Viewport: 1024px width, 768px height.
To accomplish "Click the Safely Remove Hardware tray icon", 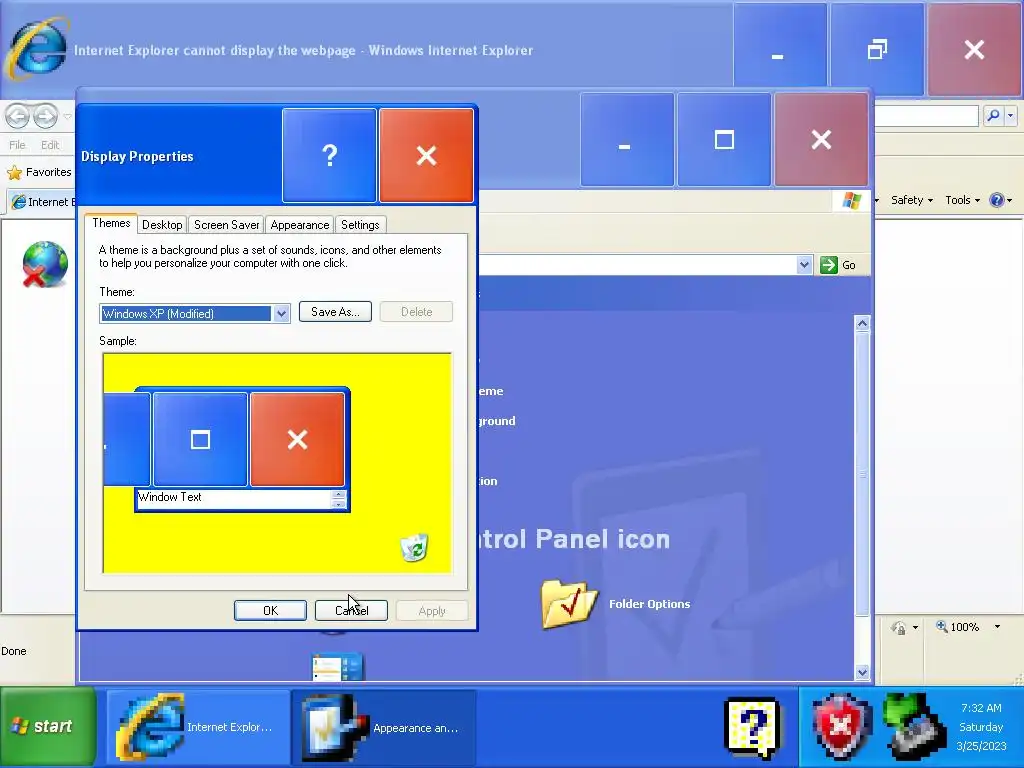I will point(913,726).
